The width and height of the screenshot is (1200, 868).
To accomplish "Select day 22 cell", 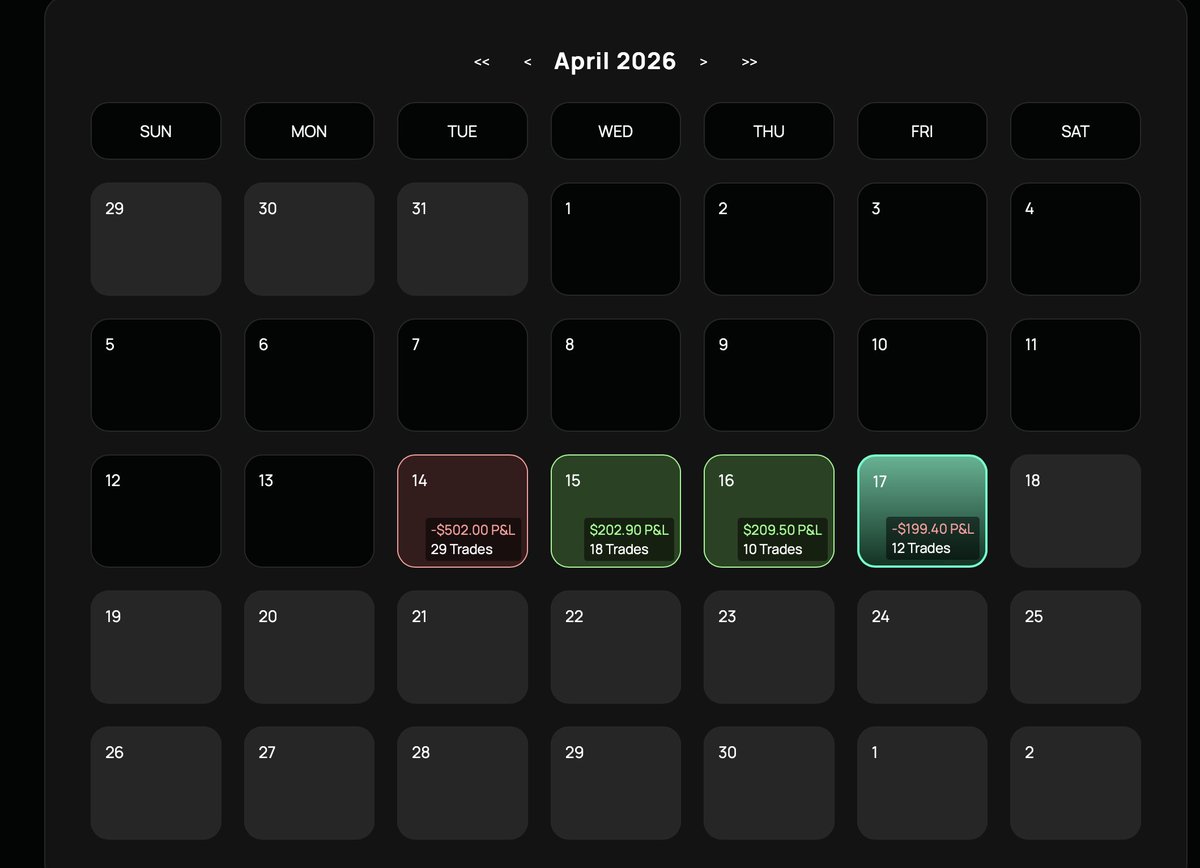I will (616, 647).
